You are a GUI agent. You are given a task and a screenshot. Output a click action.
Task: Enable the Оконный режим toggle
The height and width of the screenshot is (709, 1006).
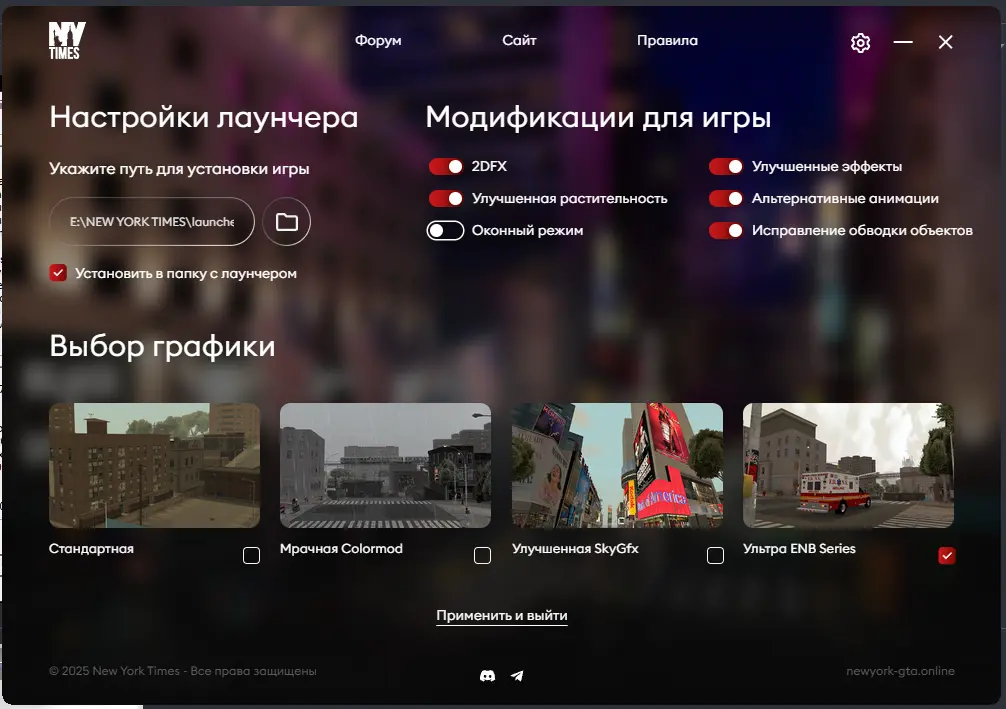tap(446, 231)
